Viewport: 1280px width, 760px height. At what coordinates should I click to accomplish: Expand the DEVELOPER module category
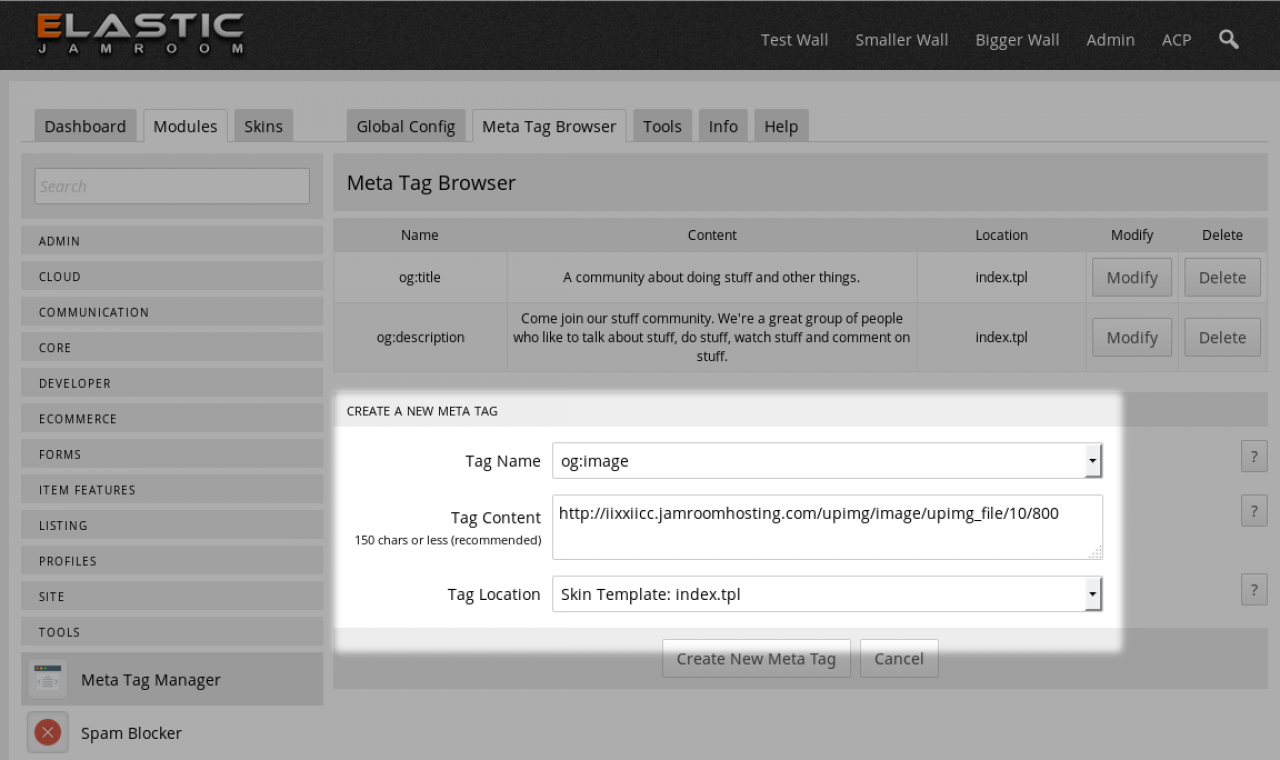pos(172,383)
